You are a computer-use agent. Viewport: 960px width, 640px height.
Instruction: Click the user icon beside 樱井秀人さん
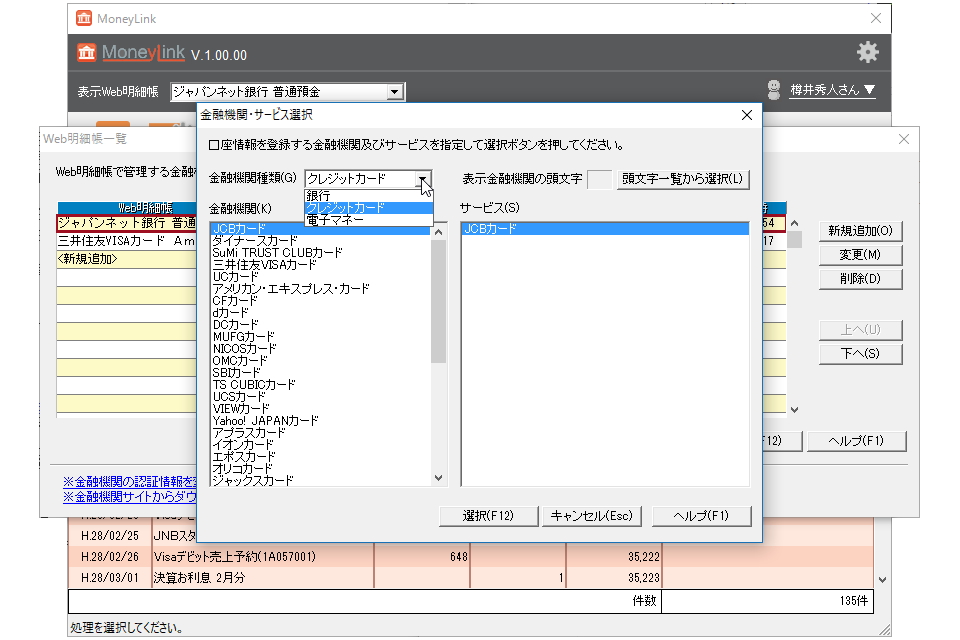[775, 88]
